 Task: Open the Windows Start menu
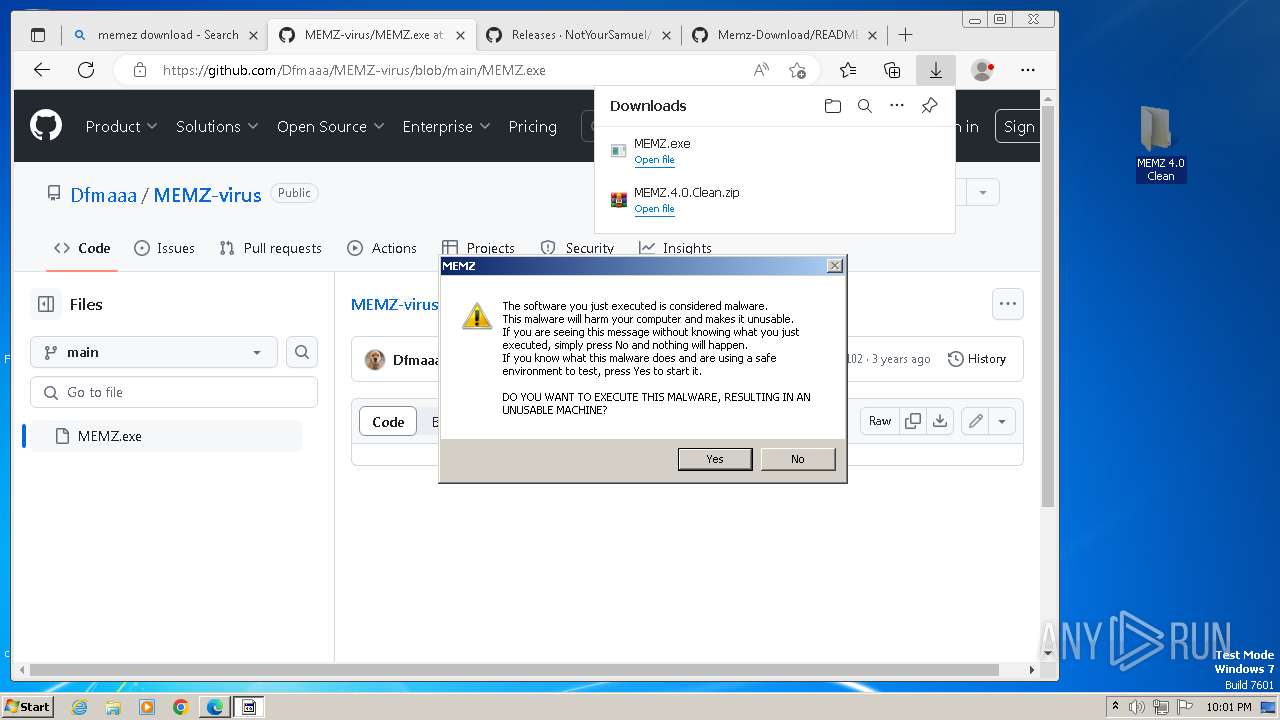tap(27, 707)
